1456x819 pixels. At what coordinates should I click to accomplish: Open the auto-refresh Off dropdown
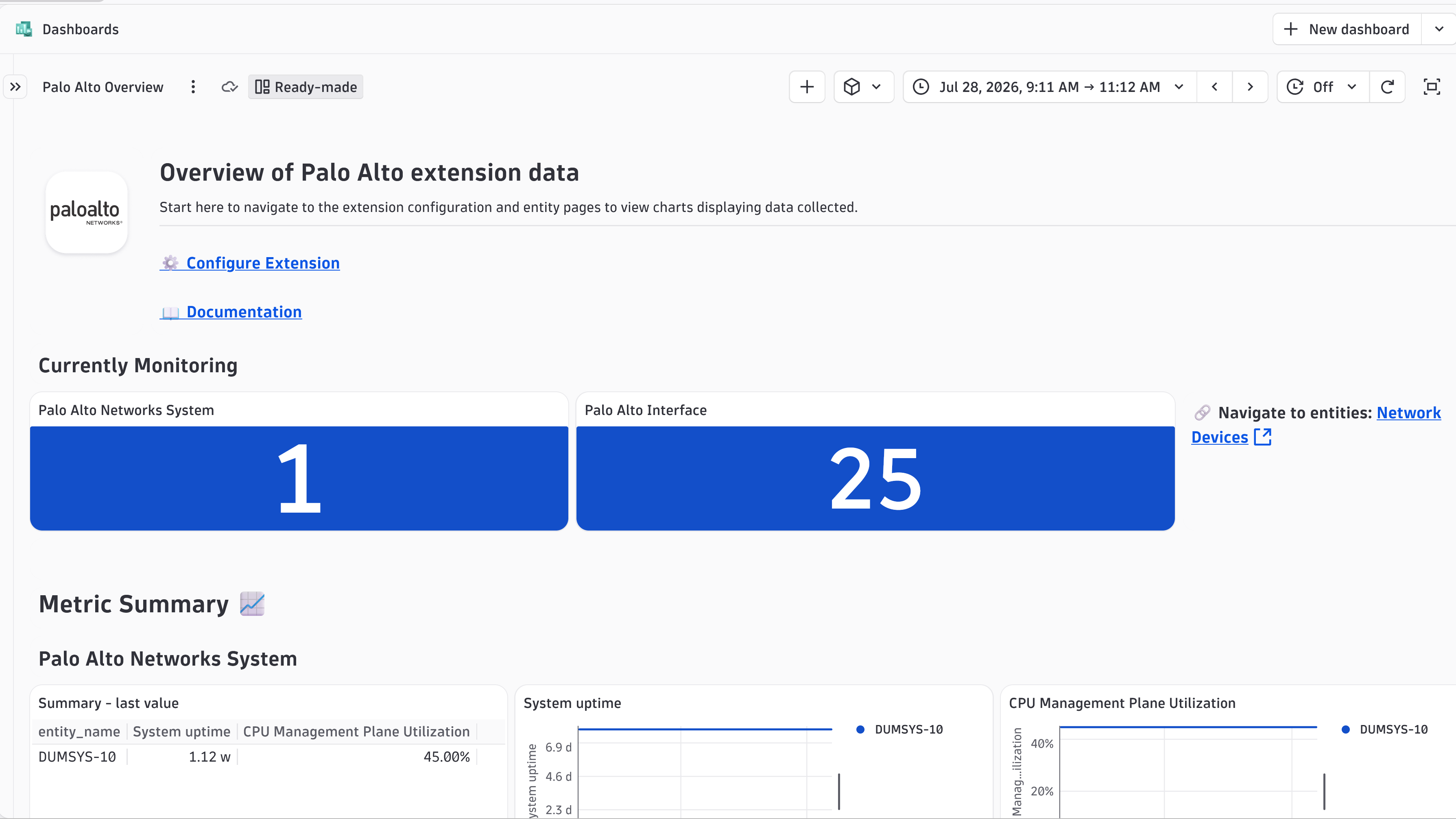coord(1323,87)
